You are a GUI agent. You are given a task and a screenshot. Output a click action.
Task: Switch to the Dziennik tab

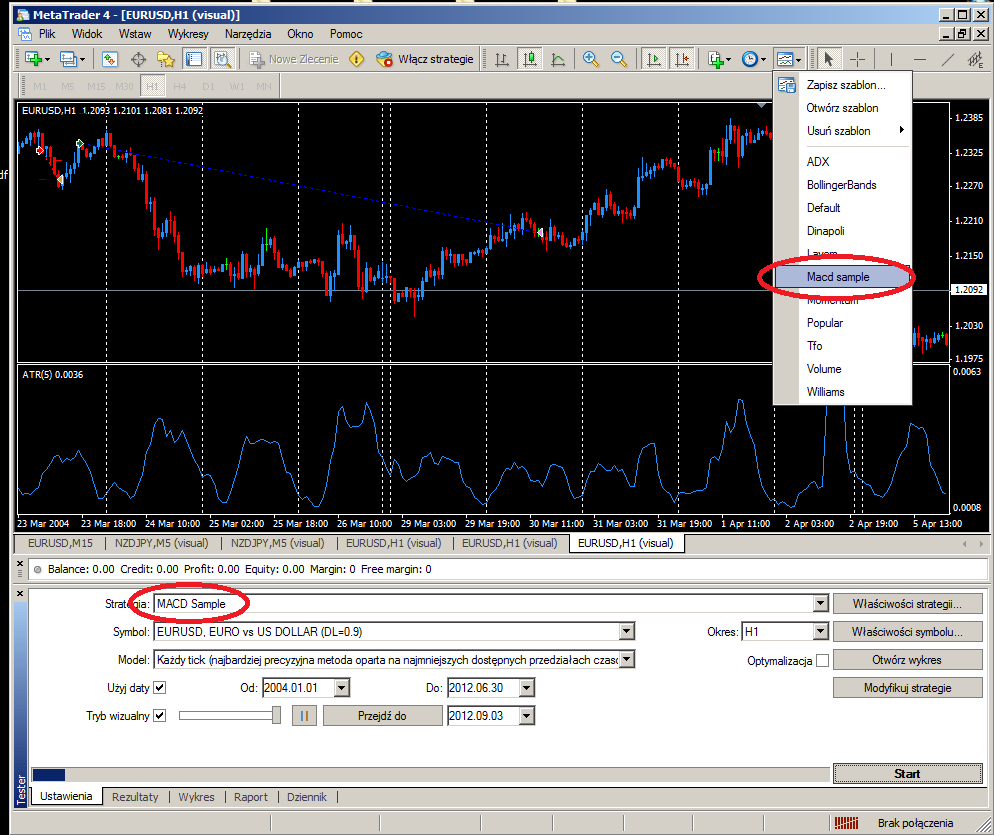pyautogui.click(x=307, y=797)
